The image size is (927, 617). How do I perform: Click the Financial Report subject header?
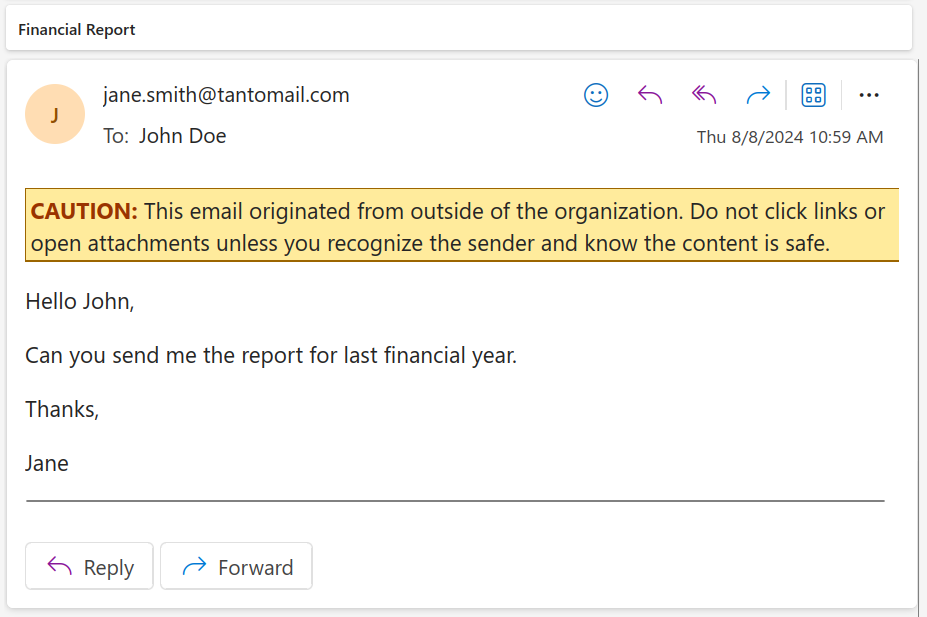[77, 30]
